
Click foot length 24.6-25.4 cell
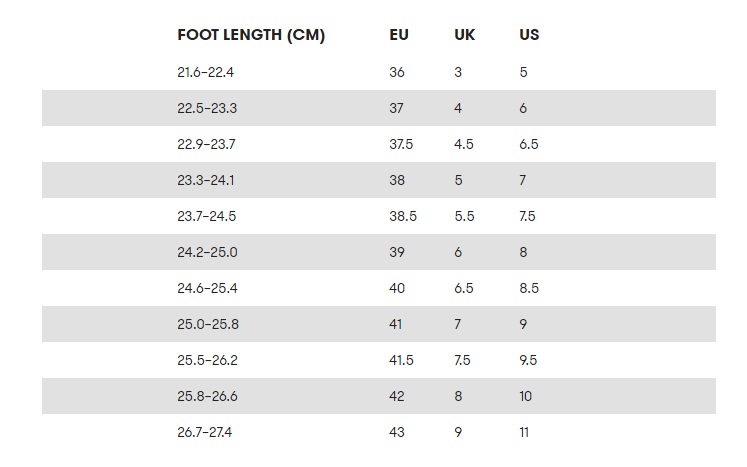point(207,288)
